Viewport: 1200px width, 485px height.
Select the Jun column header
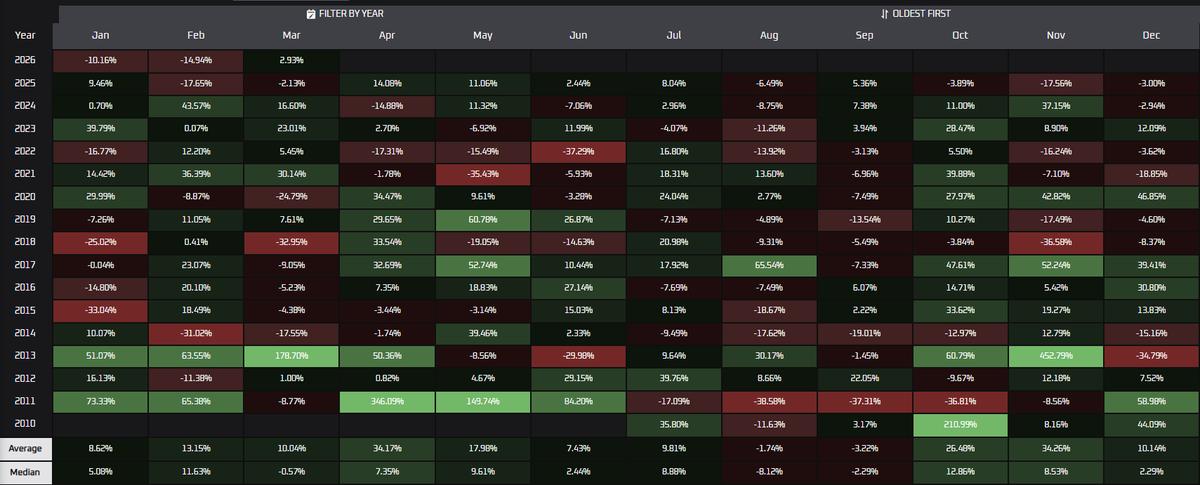[x=578, y=35]
